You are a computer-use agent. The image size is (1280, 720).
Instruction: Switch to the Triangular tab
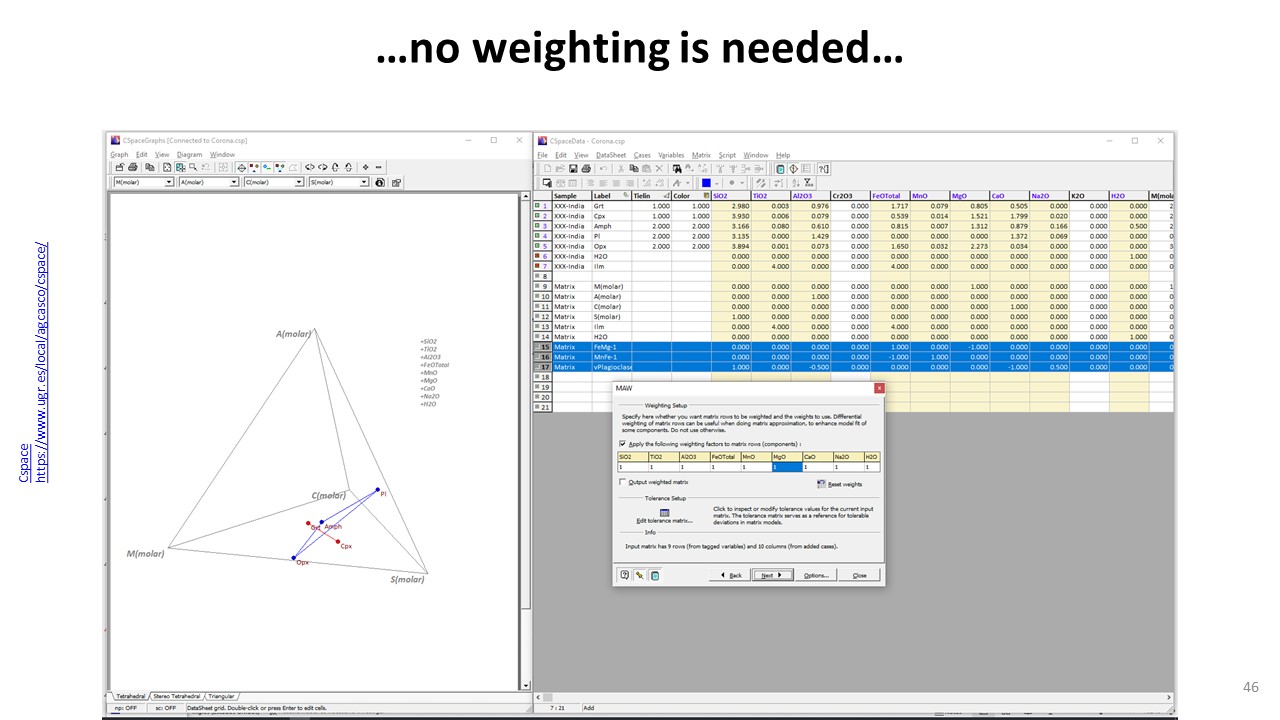point(221,696)
